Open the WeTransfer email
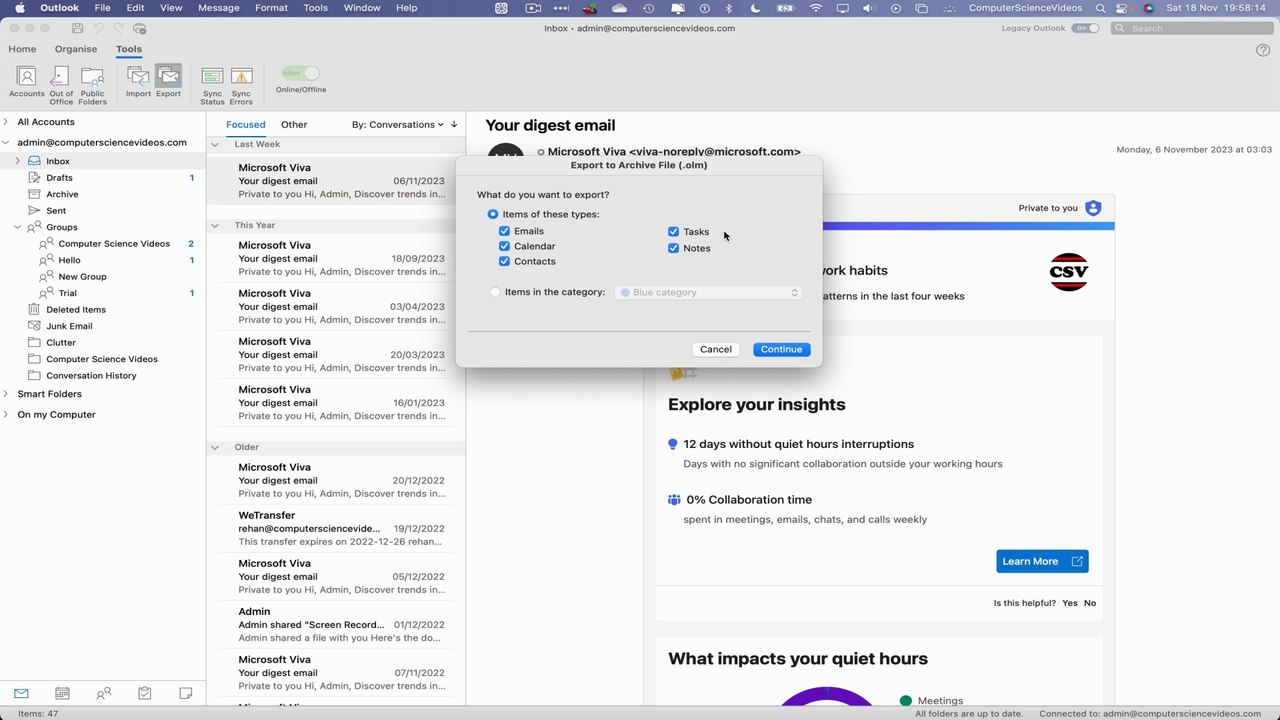 tap(335, 528)
